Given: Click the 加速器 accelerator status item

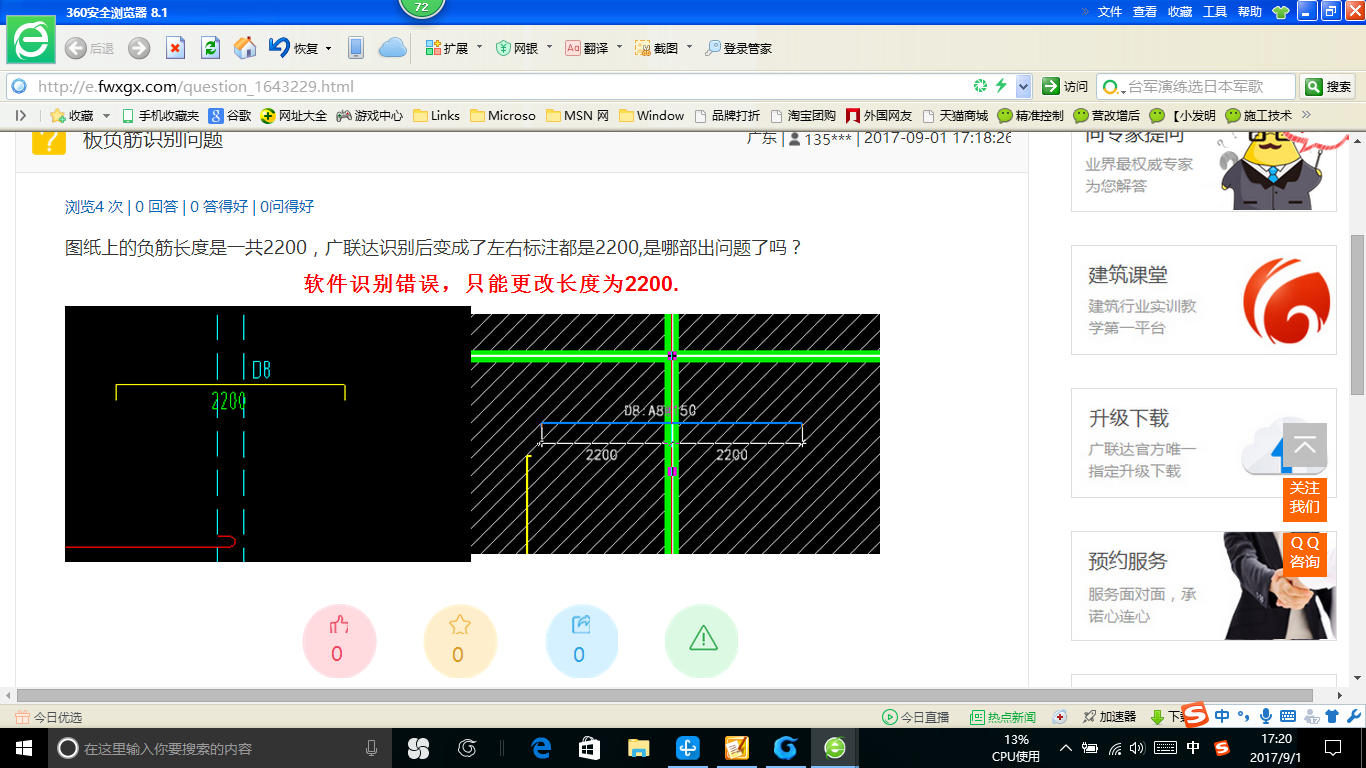Looking at the screenshot, I should click(x=1109, y=717).
